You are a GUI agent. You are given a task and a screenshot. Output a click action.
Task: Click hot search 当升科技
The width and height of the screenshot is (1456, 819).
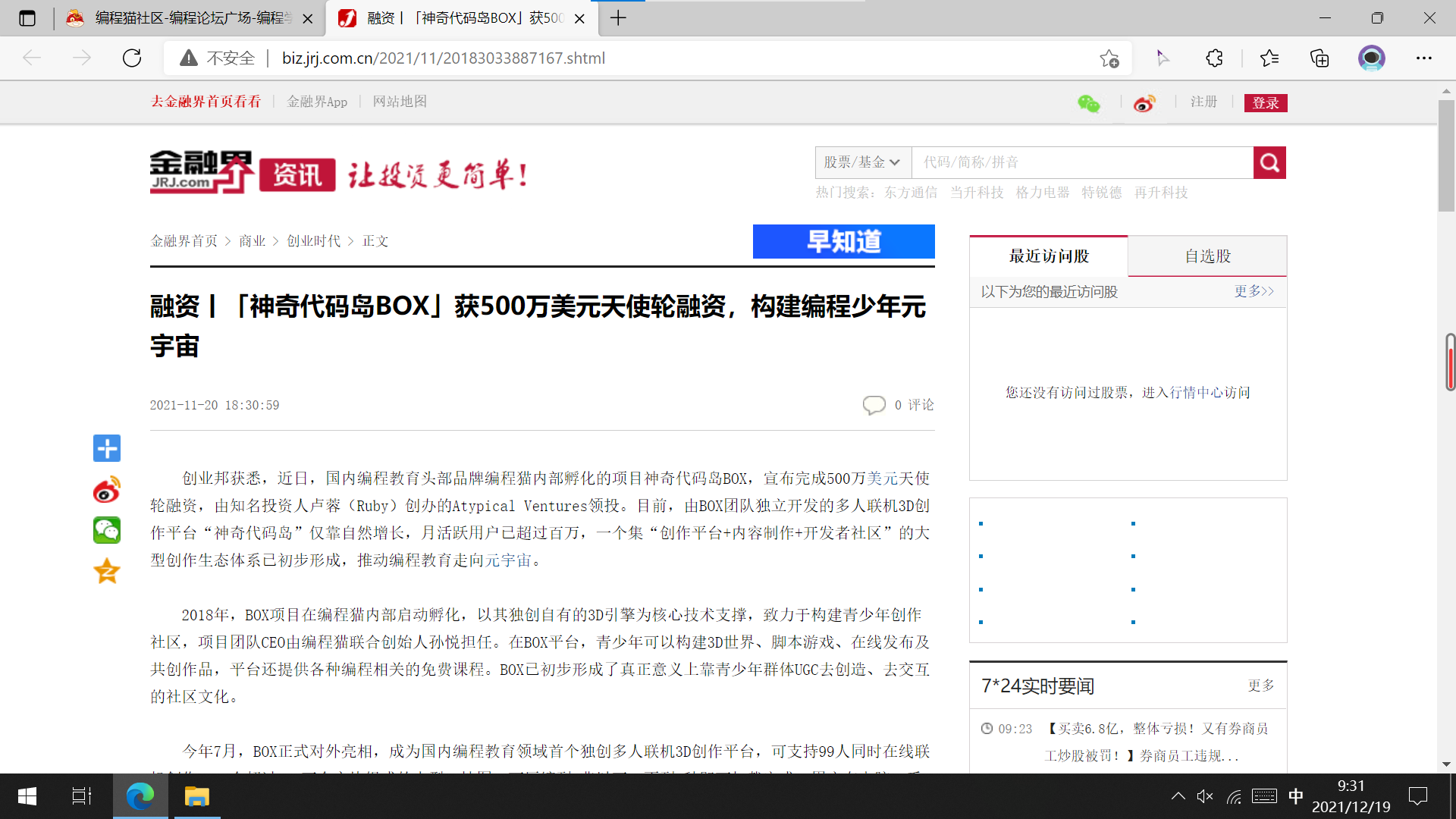pyautogui.click(x=977, y=193)
